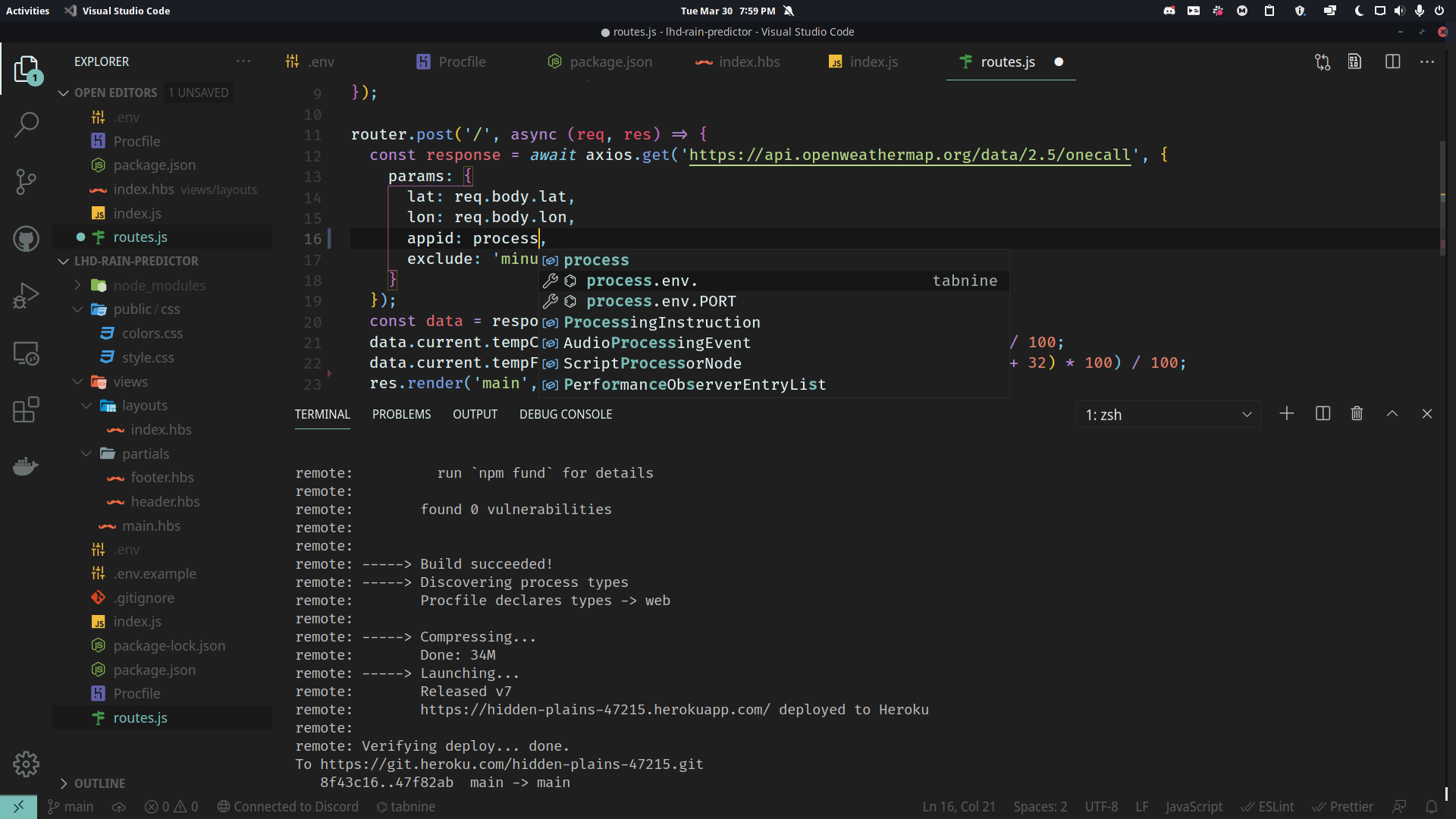Select process.env.PORT autocomplete suggestion

(661, 301)
